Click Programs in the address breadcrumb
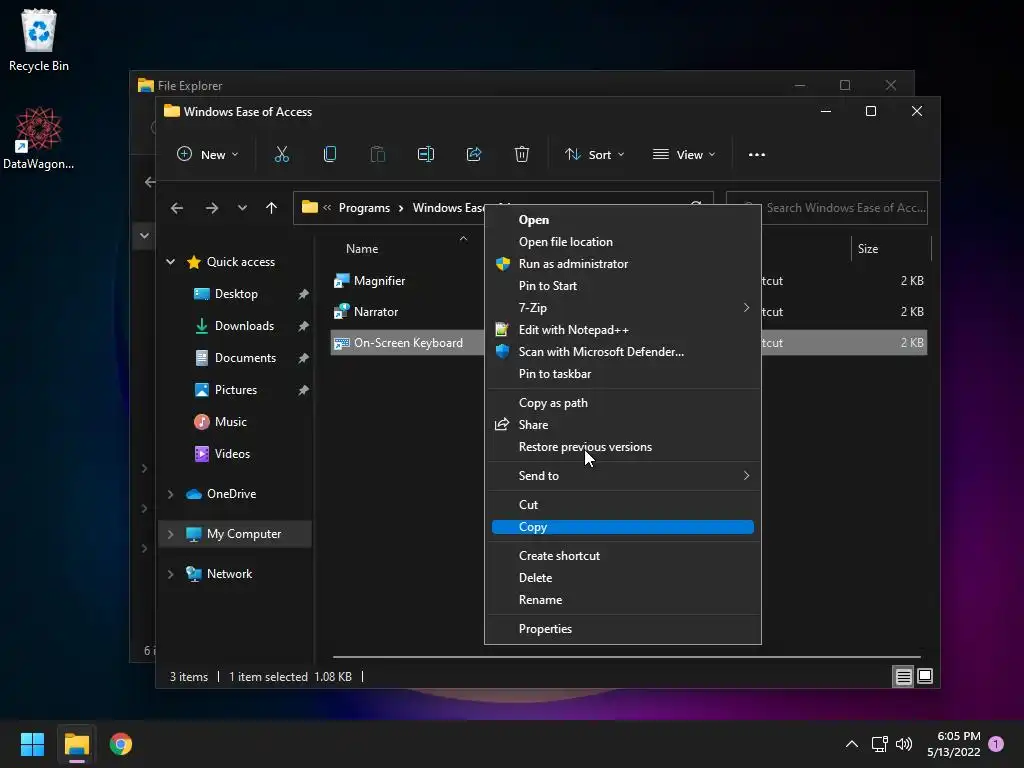1024x768 pixels. [364, 208]
